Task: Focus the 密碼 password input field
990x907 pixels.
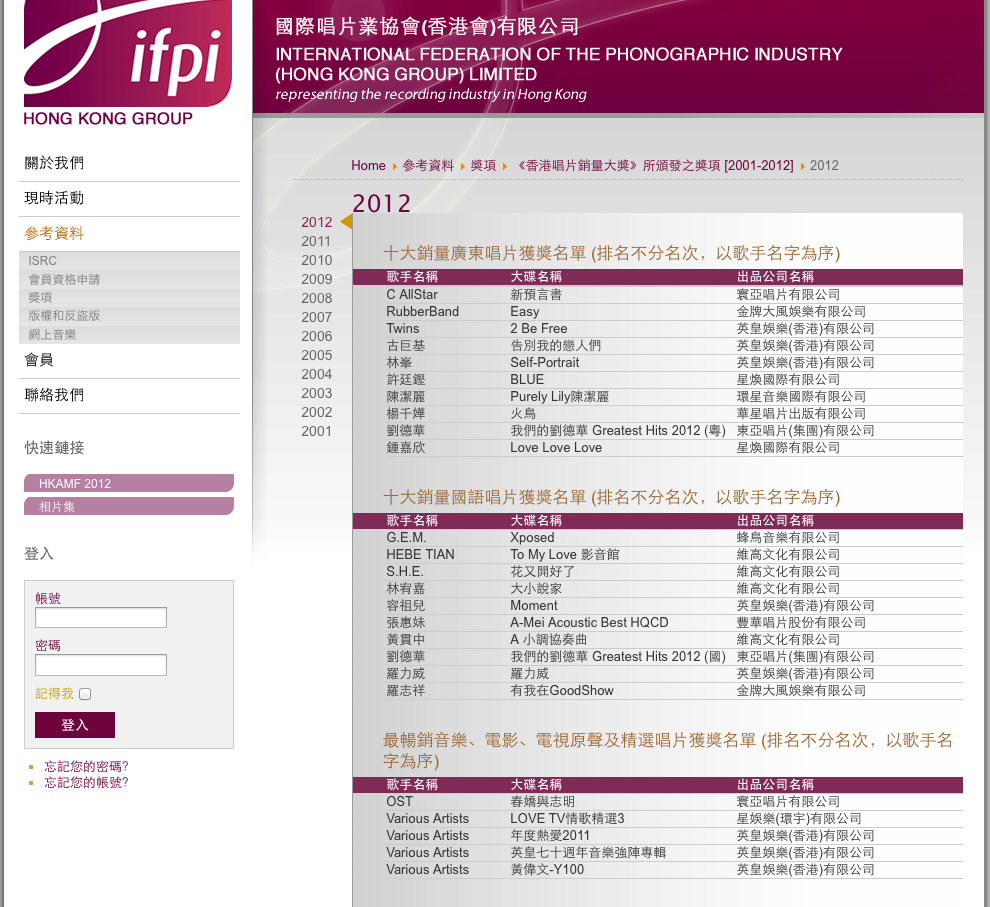Action: pyautogui.click(x=100, y=665)
